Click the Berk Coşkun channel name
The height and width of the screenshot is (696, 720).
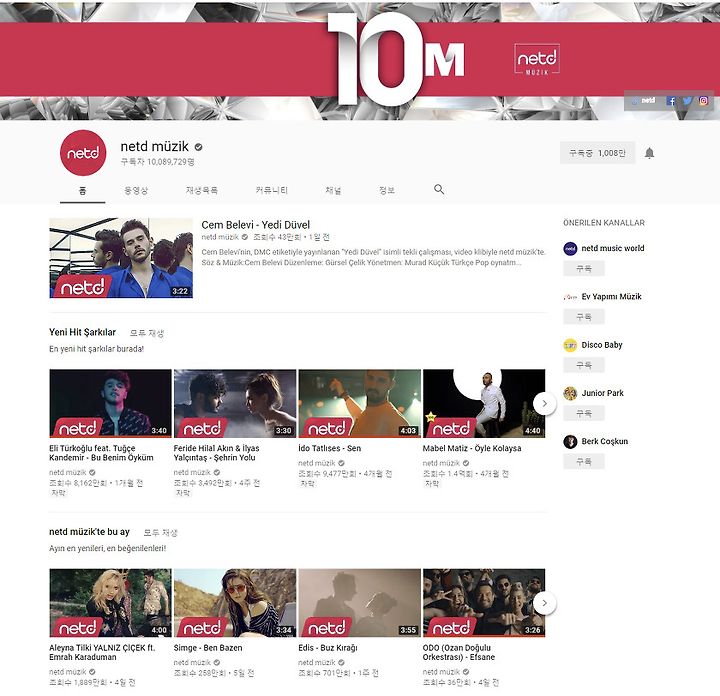tap(604, 441)
